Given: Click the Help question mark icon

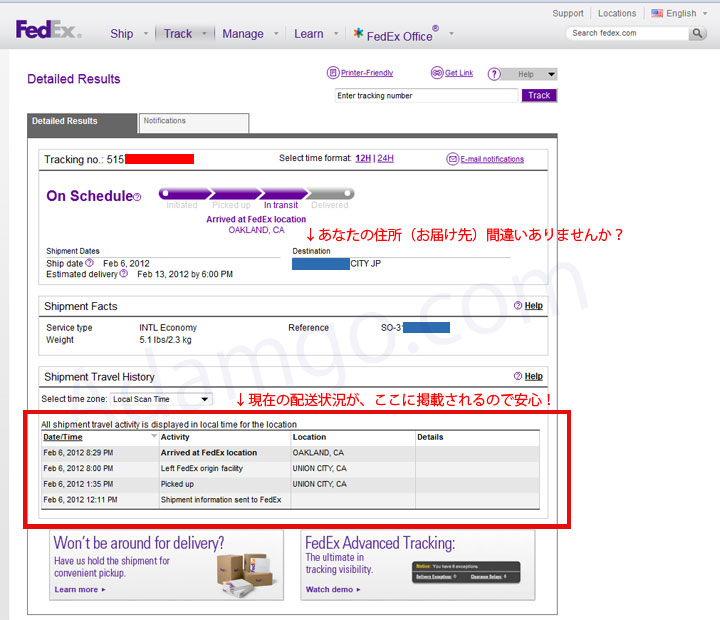Looking at the screenshot, I should 494,74.
